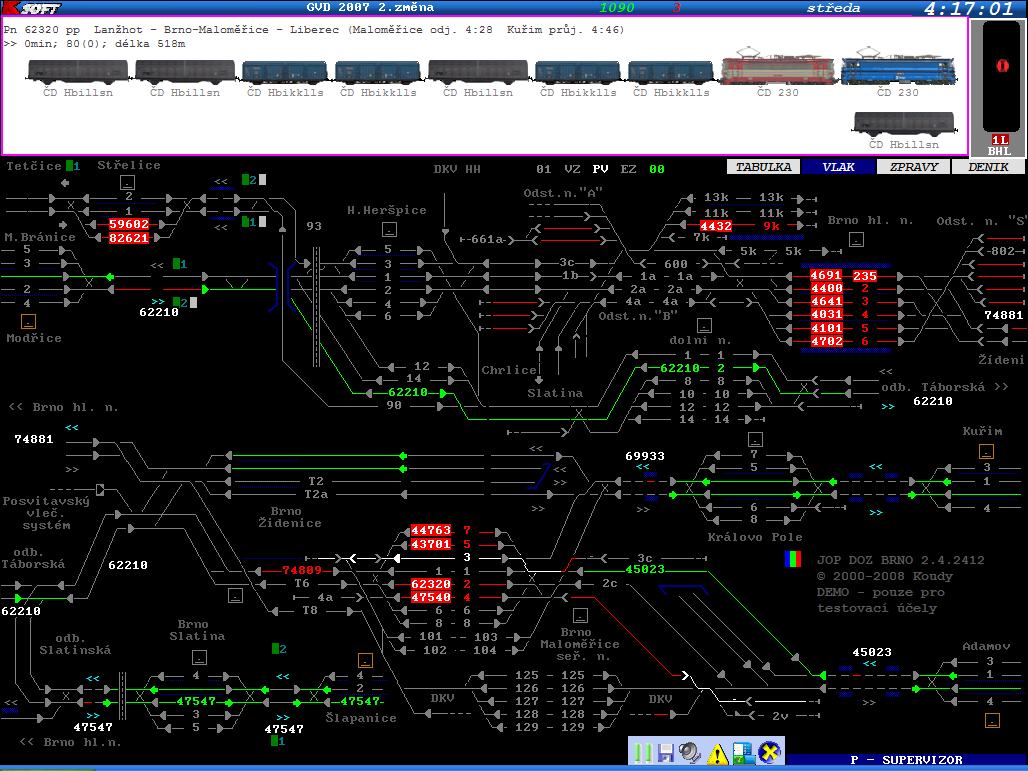Viewport: 1028px width, 771px height.
Task: Select the VZ mode indicator
Action: pyautogui.click(x=572, y=169)
